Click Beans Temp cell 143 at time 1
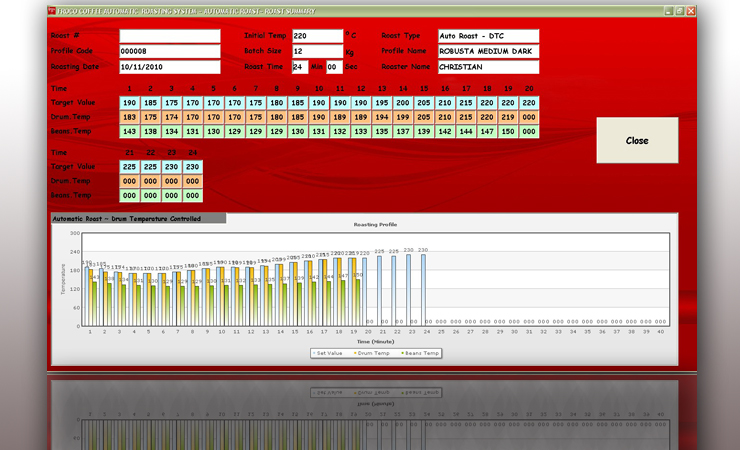 click(129, 131)
